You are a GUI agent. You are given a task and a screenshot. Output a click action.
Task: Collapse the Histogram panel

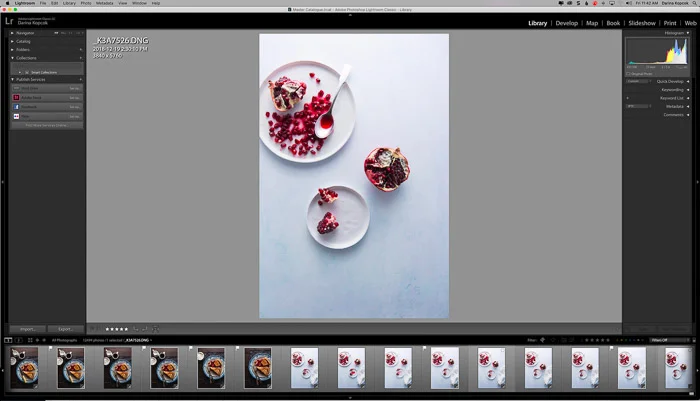point(688,33)
